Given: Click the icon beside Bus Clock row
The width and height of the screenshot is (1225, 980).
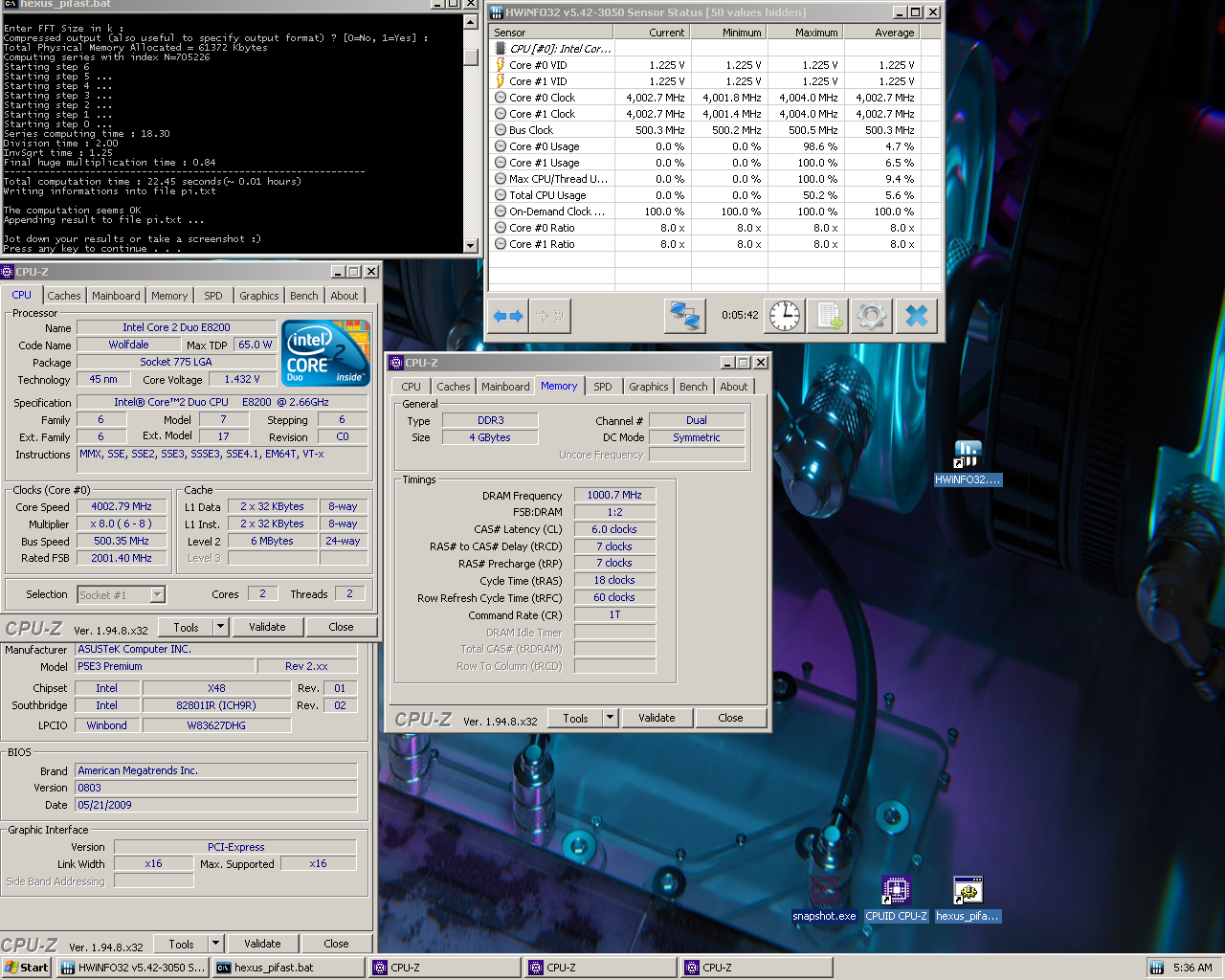Looking at the screenshot, I should 500,130.
